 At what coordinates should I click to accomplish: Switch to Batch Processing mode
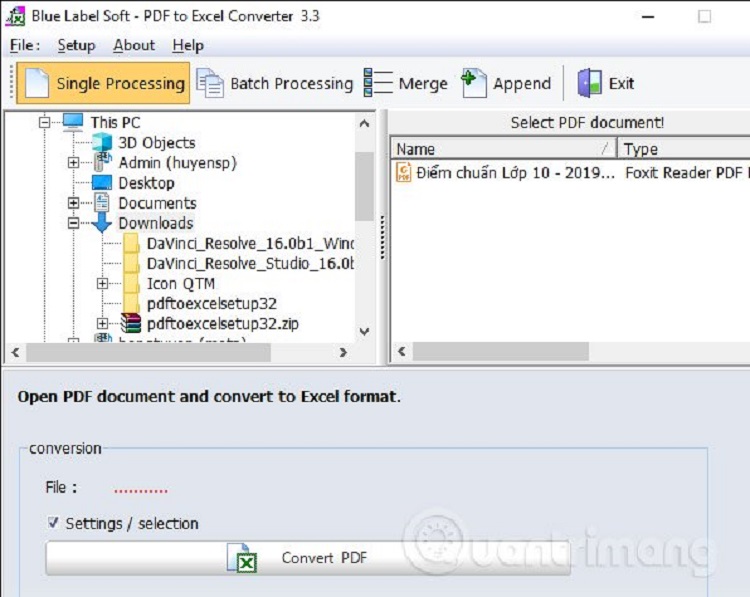tap(275, 83)
